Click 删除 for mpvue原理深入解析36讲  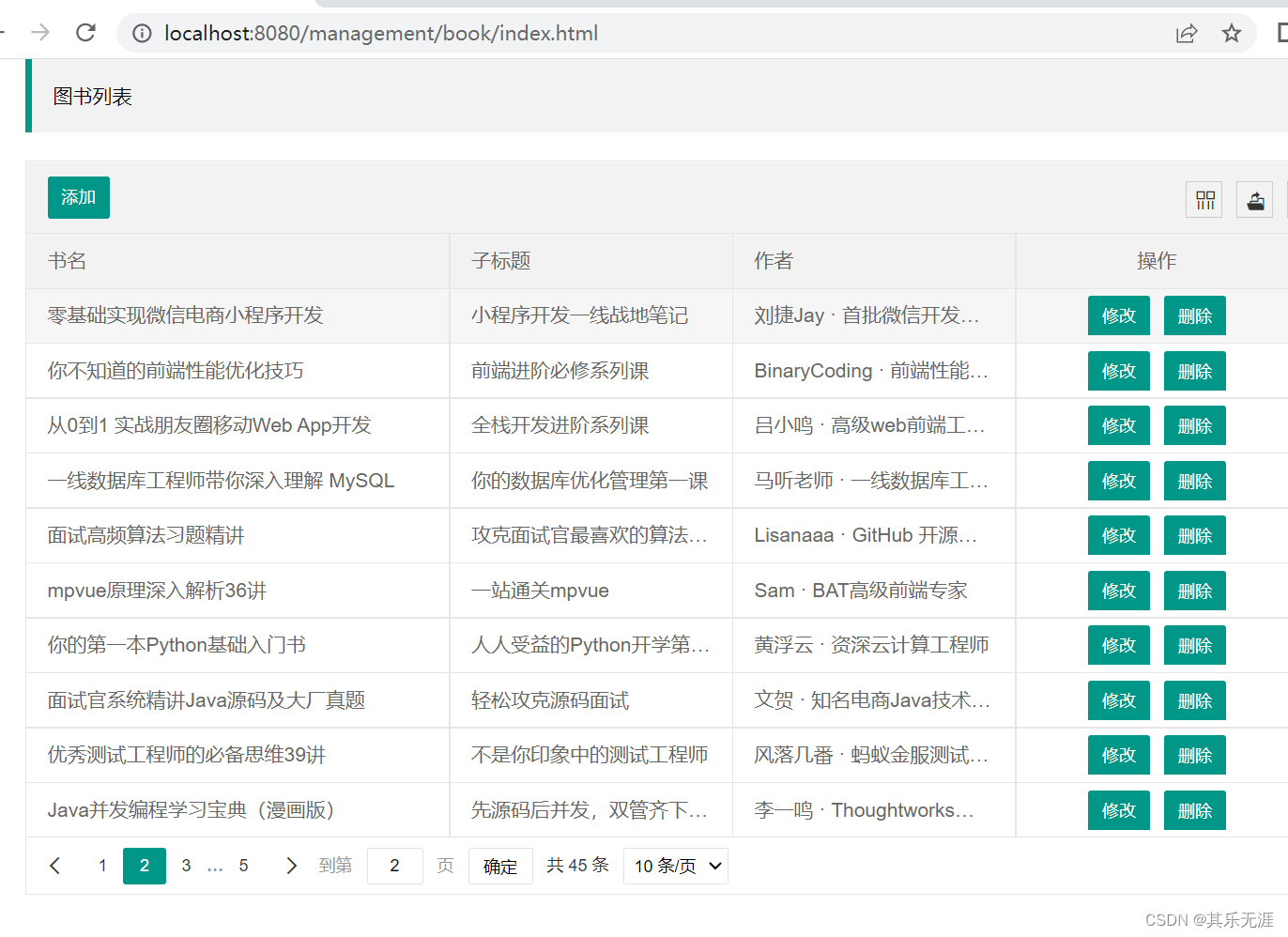(x=1195, y=591)
